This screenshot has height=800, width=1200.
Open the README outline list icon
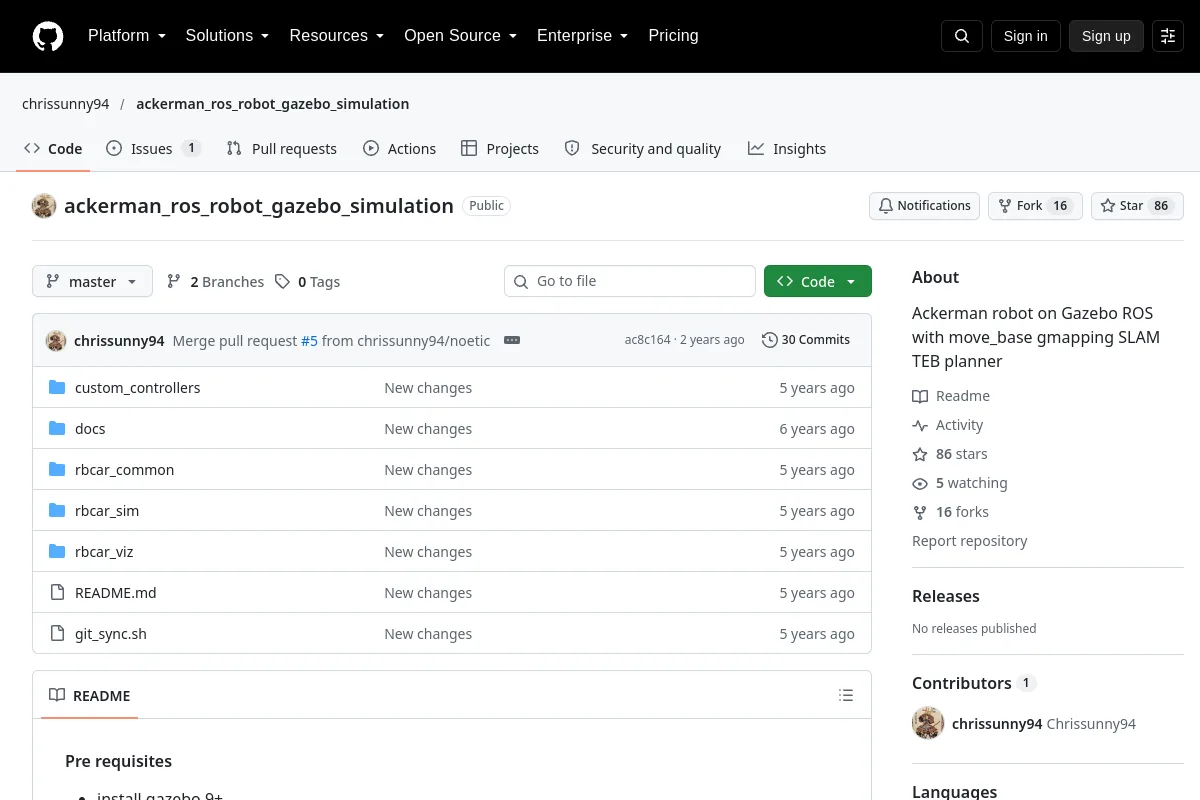pyautogui.click(x=846, y=695)
